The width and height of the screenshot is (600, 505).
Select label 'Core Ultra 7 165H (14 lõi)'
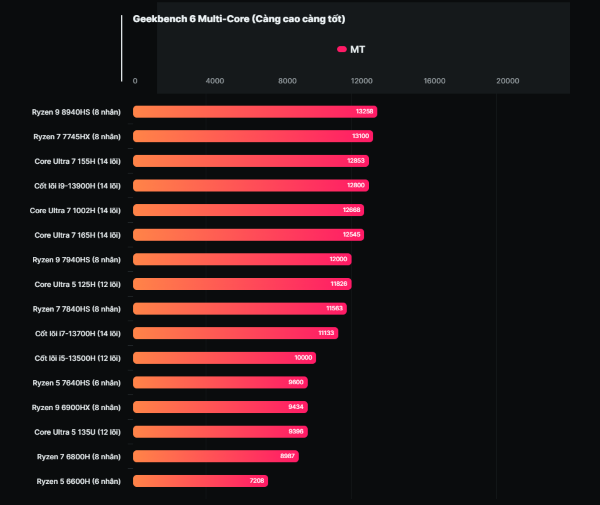(77, 235)
